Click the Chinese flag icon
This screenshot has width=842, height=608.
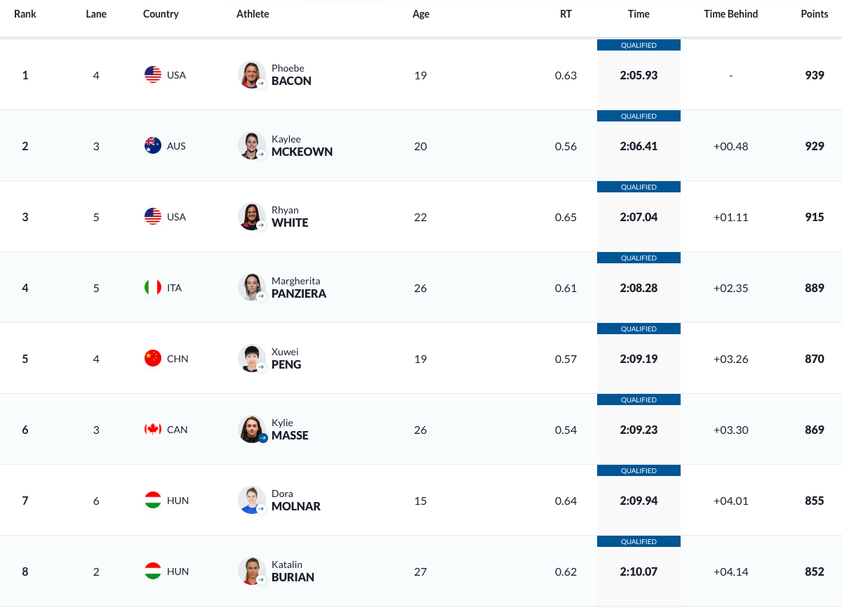[x=153, y=359]
